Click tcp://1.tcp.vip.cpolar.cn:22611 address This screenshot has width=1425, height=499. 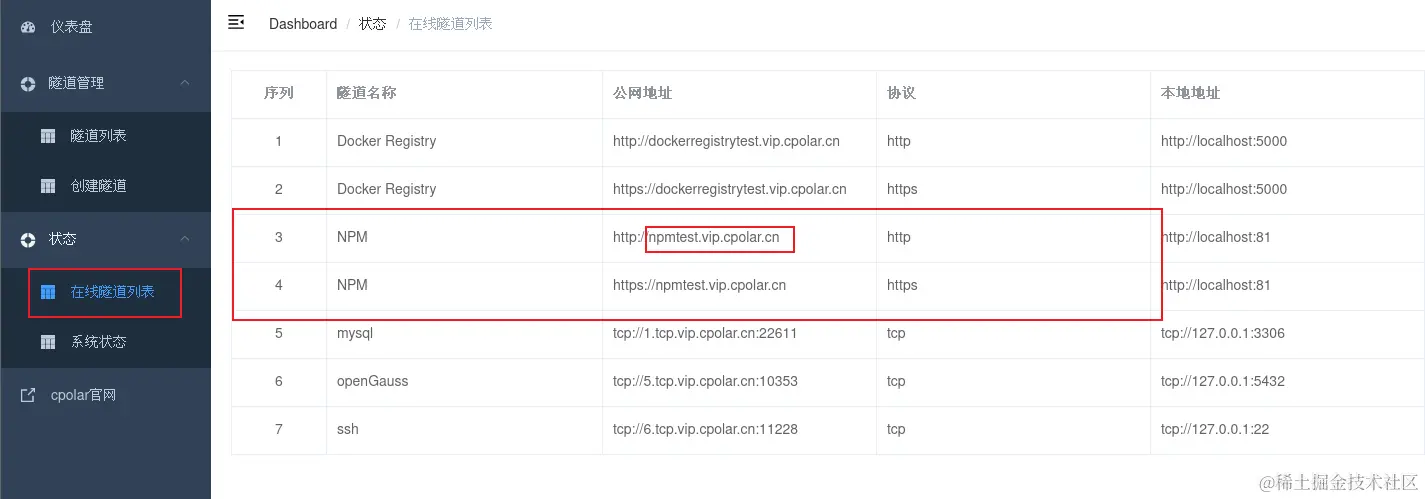[705, 333]
